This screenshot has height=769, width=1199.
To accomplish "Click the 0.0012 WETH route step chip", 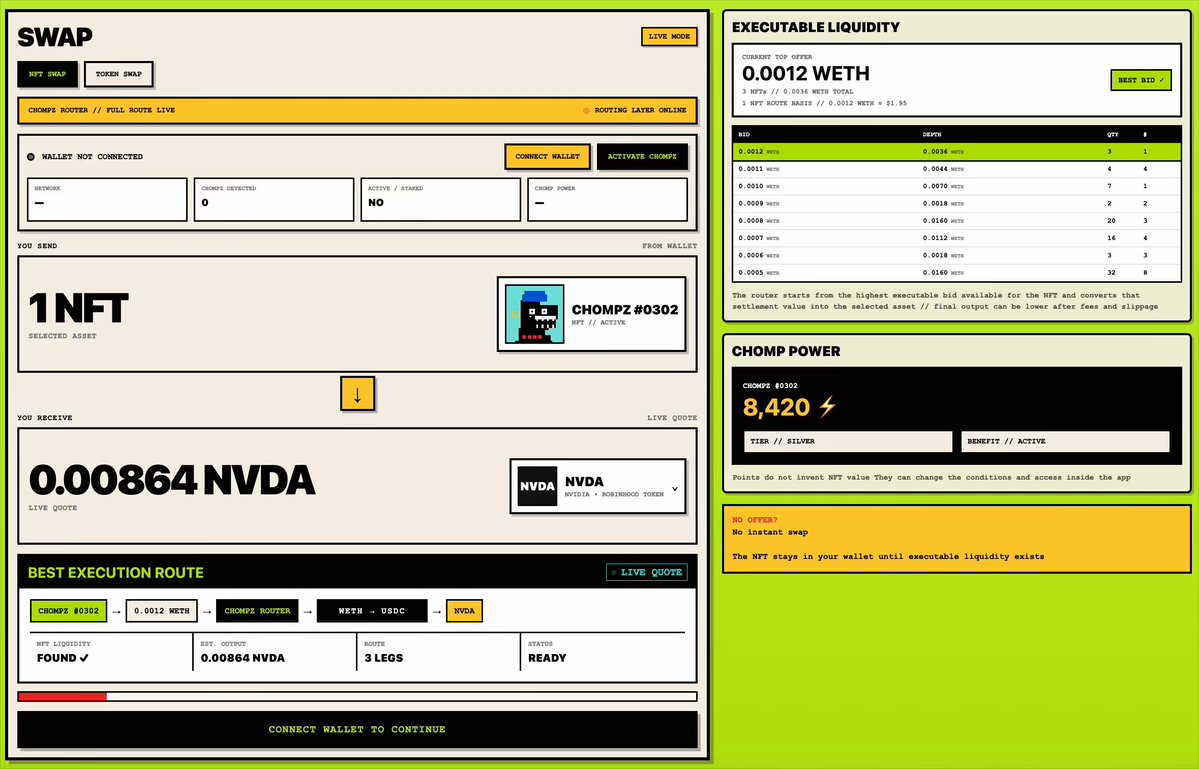I will (161, 611).
